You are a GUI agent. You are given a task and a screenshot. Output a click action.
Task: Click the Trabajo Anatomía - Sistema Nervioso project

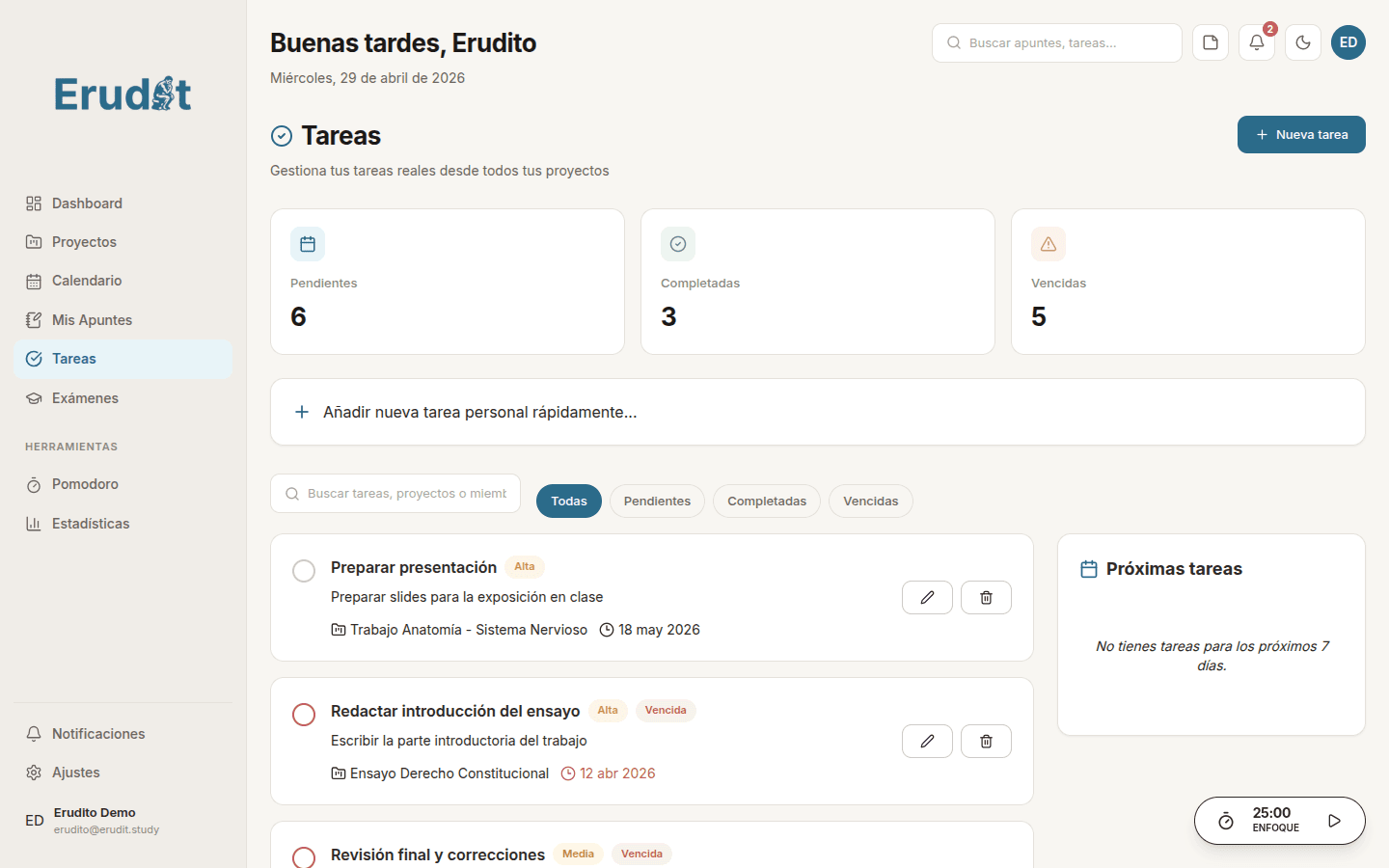pyautogui.click(x=459, y=630)
